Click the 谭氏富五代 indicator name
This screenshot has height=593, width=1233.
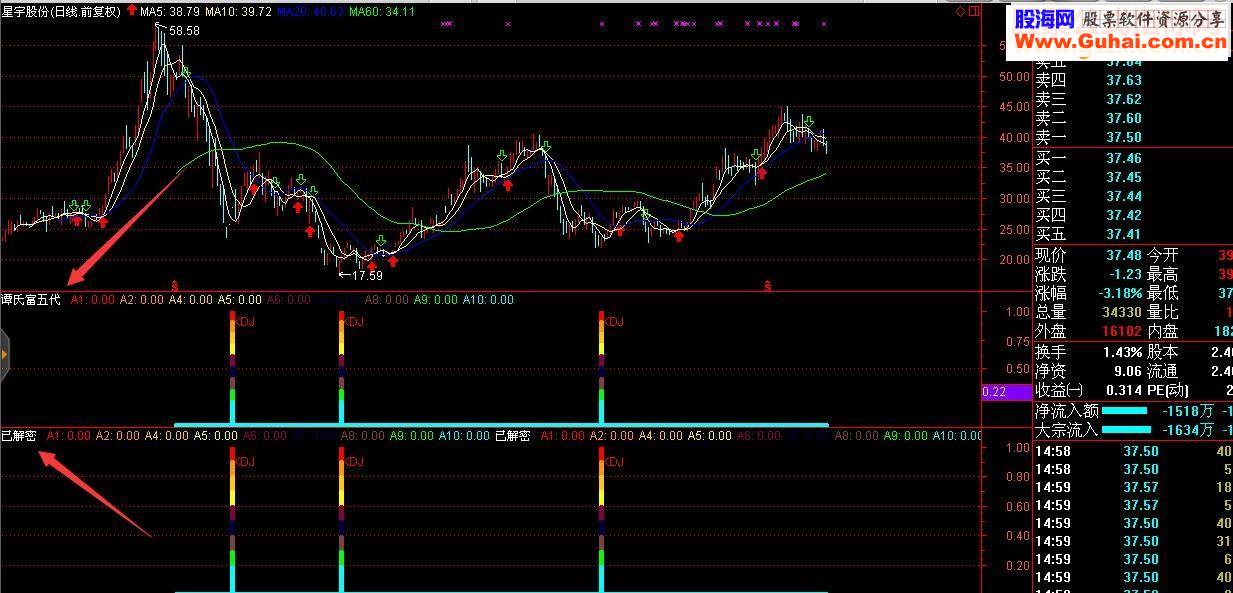31,299
